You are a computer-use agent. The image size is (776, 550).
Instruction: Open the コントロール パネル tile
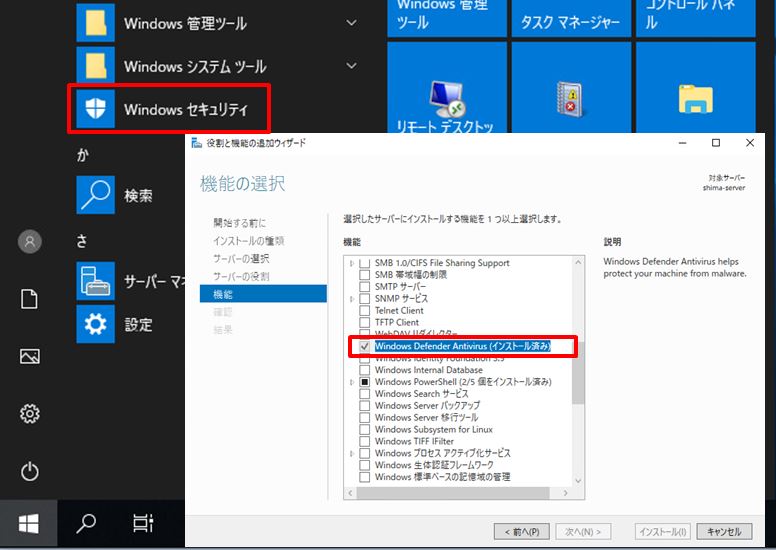click(x=696, y=18)
